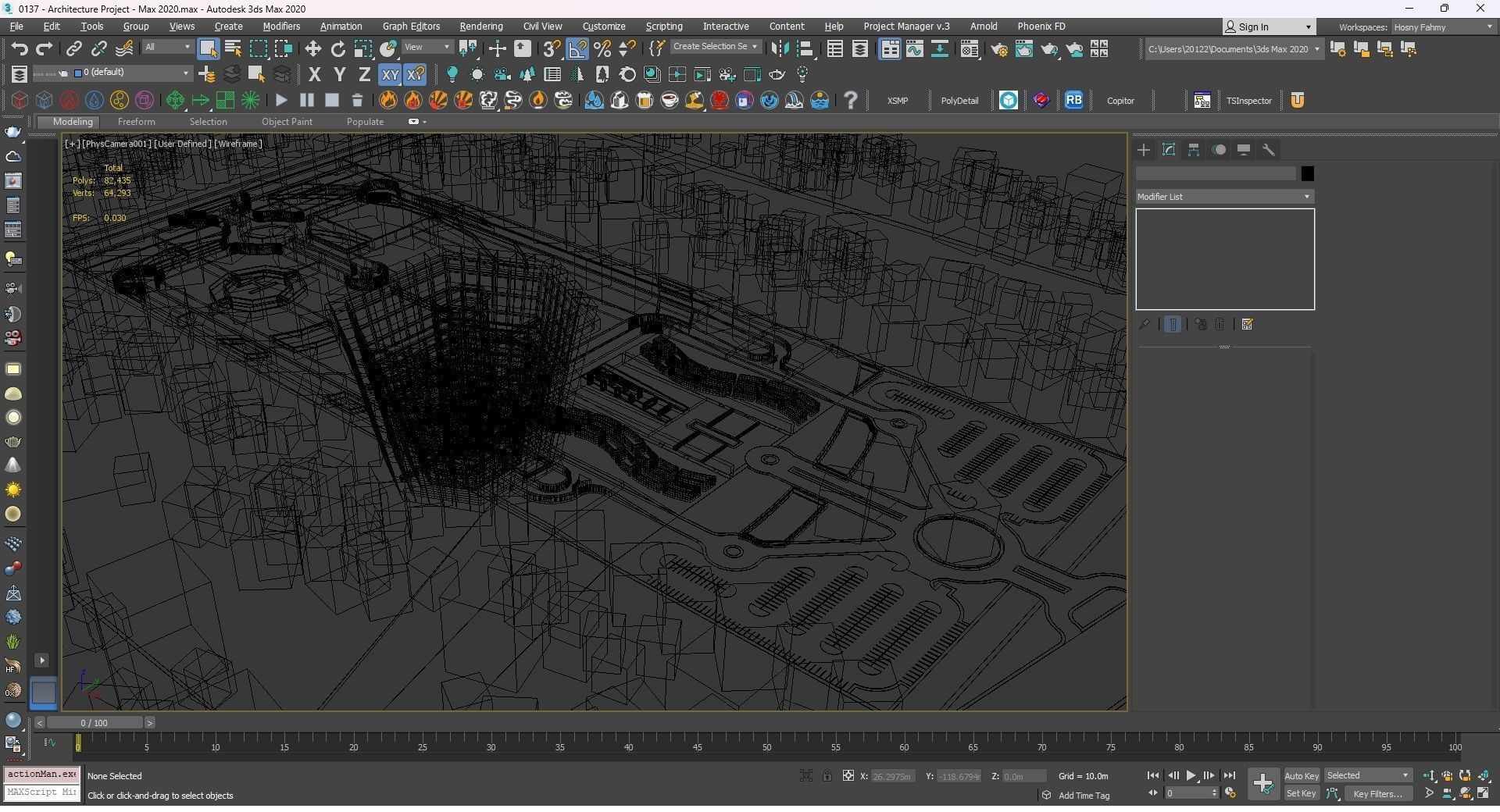Click the PolyDetail toolbar button
The height and width of the screenshot is (812, 1500).
click(x=959, y=101)
